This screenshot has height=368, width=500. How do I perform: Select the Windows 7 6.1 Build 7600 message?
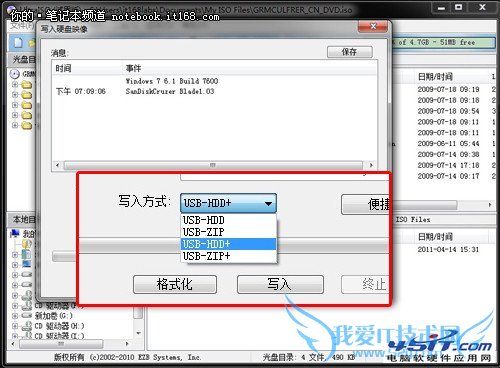click(x=172, y=81)
